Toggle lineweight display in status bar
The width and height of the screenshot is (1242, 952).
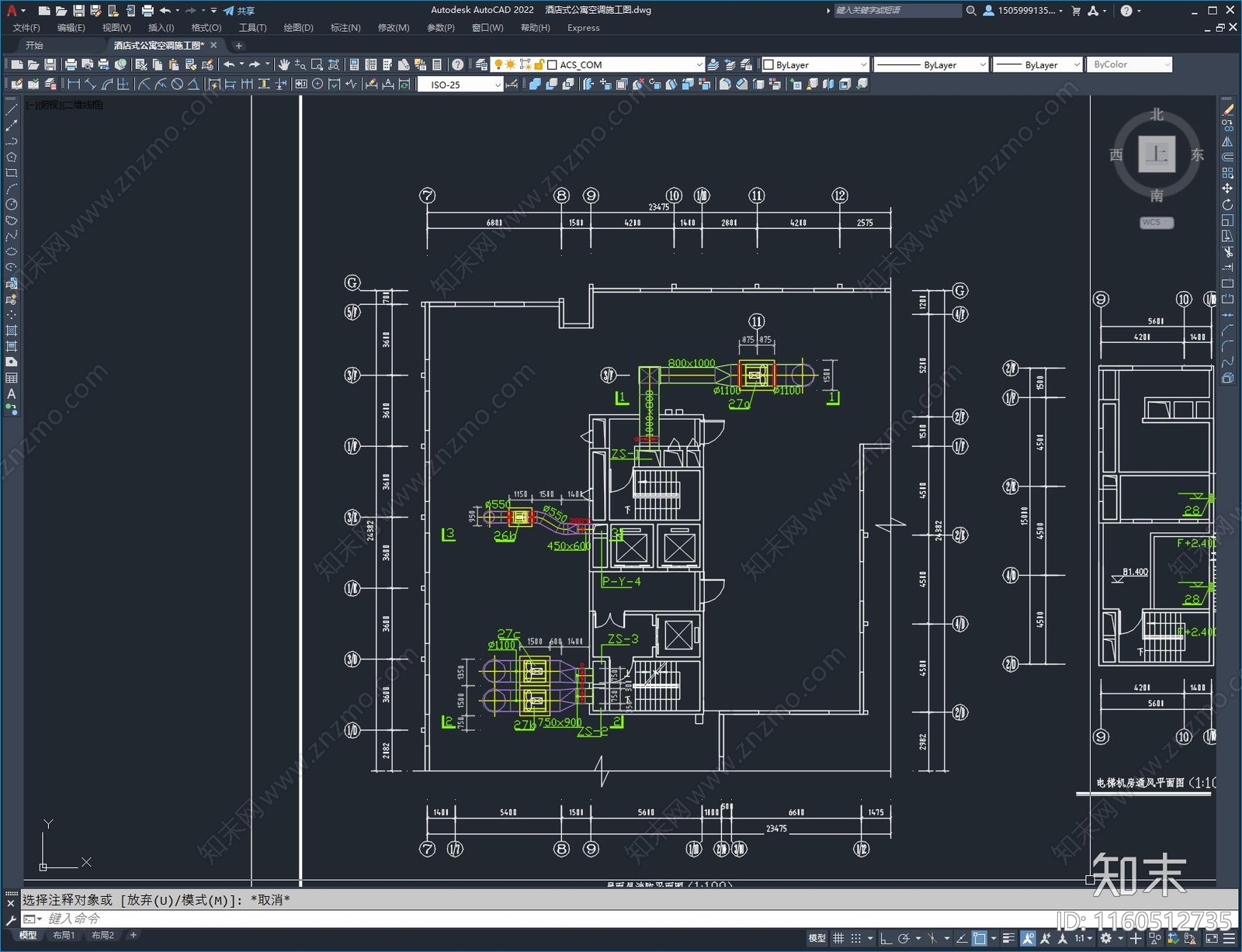point(1008,938)
